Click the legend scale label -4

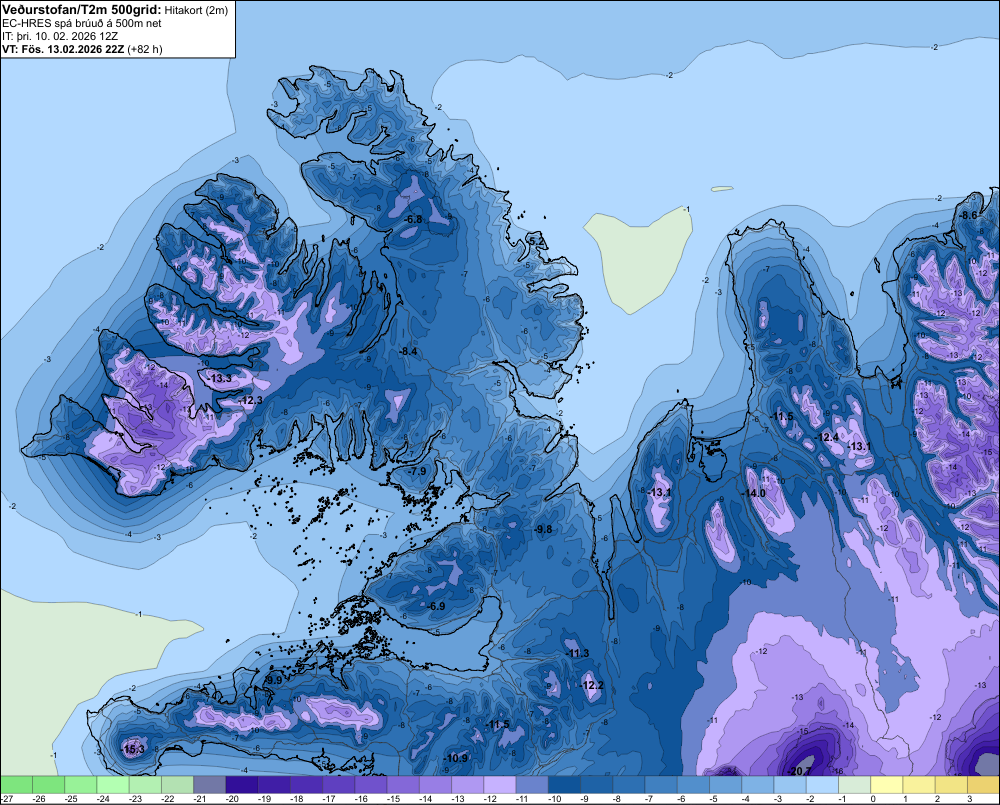(x=746, y=799)
